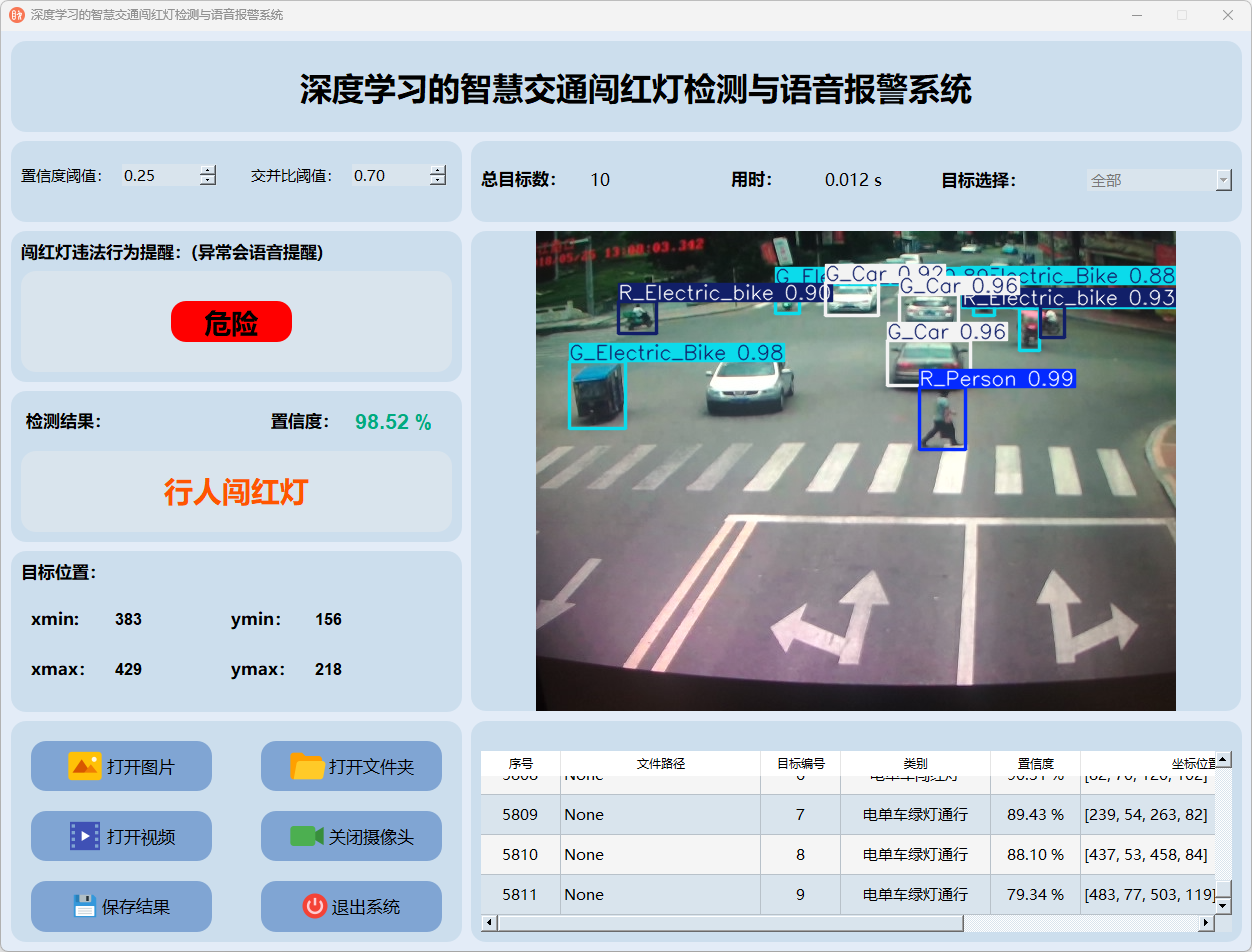Click the floppy disk icon on 保存结果

(x=84, y=906)
